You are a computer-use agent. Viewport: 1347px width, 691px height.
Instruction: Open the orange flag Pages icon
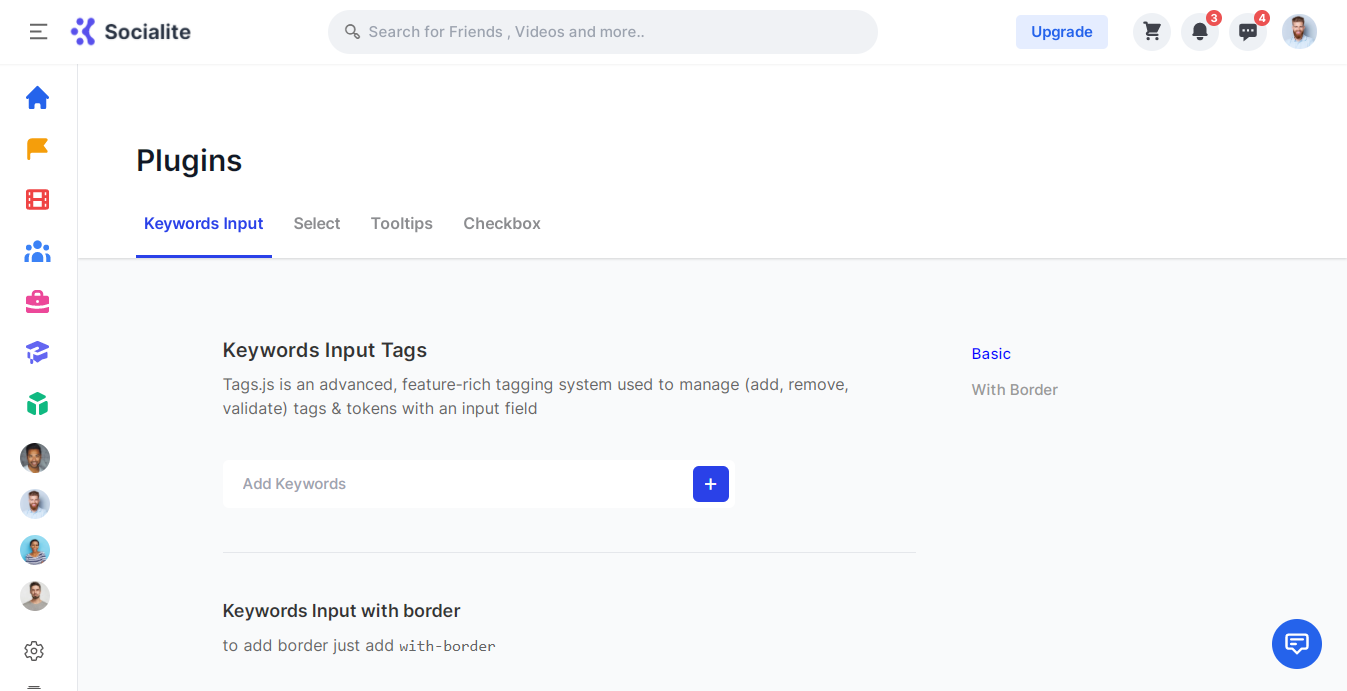click(37, 149)
